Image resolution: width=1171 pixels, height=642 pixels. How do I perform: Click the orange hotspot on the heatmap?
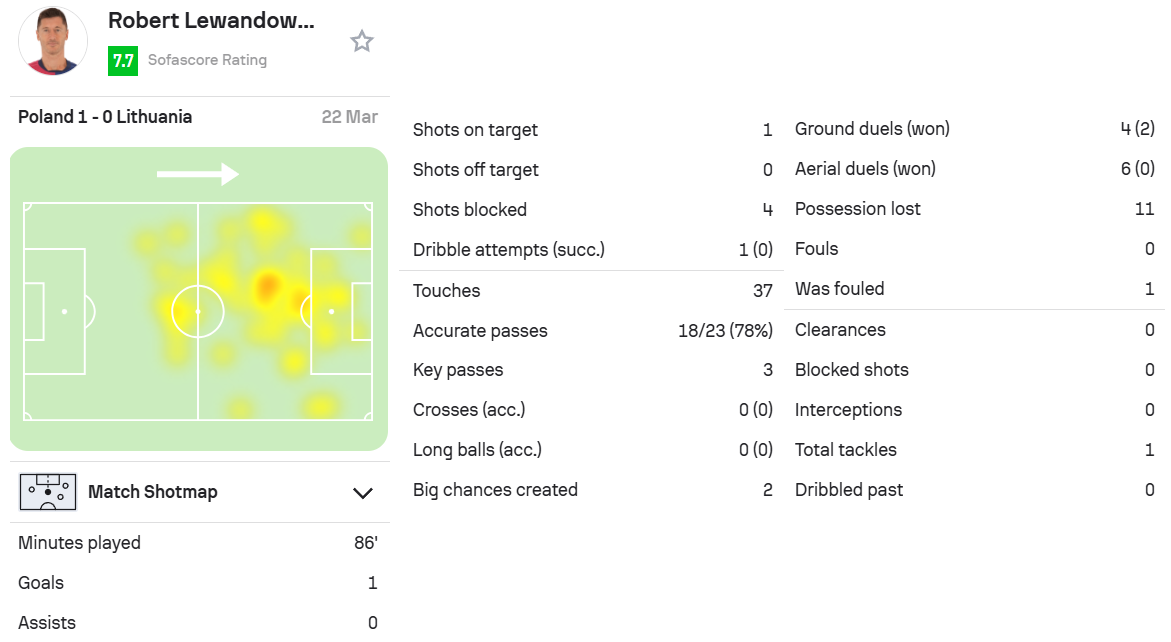pos(267,287)
